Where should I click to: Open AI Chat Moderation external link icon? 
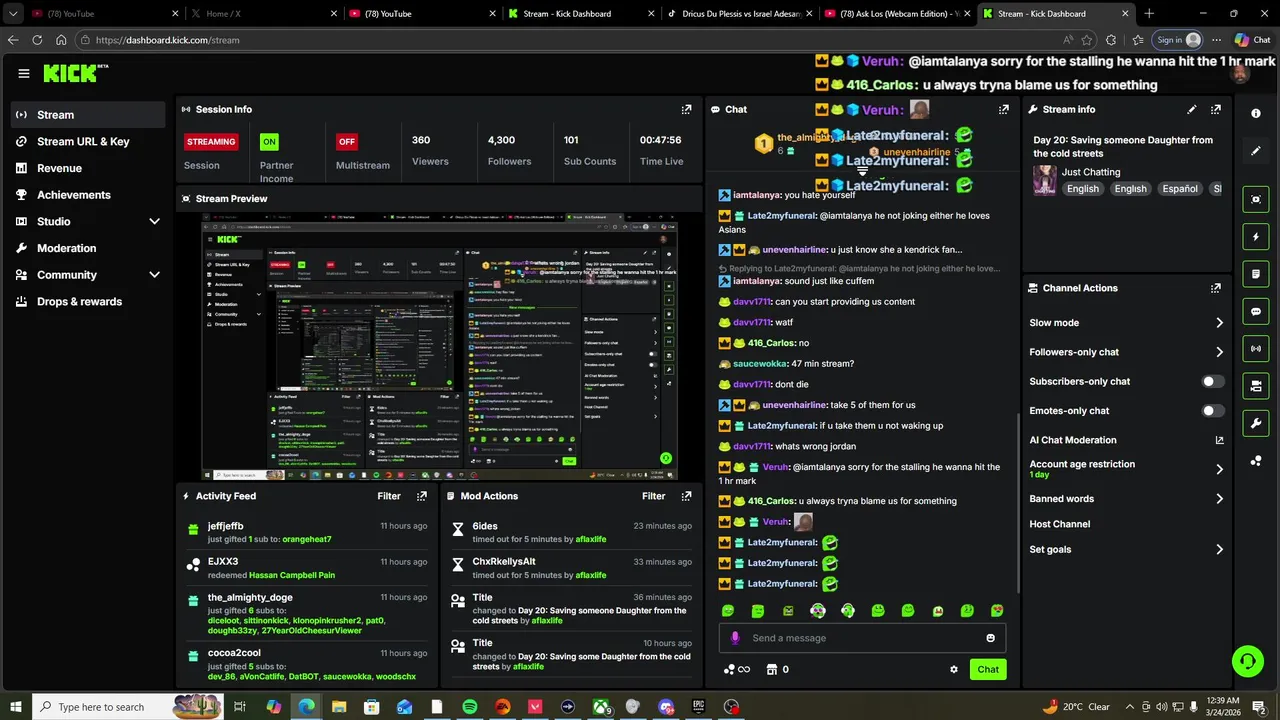(x=1220, y=440)
